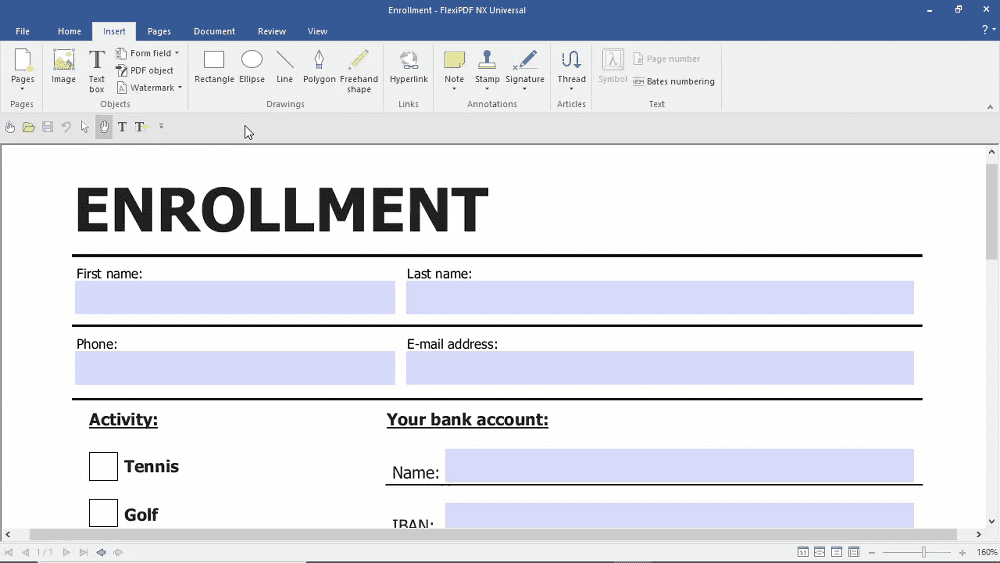Click the Last name input field

[x=660, y=298]
